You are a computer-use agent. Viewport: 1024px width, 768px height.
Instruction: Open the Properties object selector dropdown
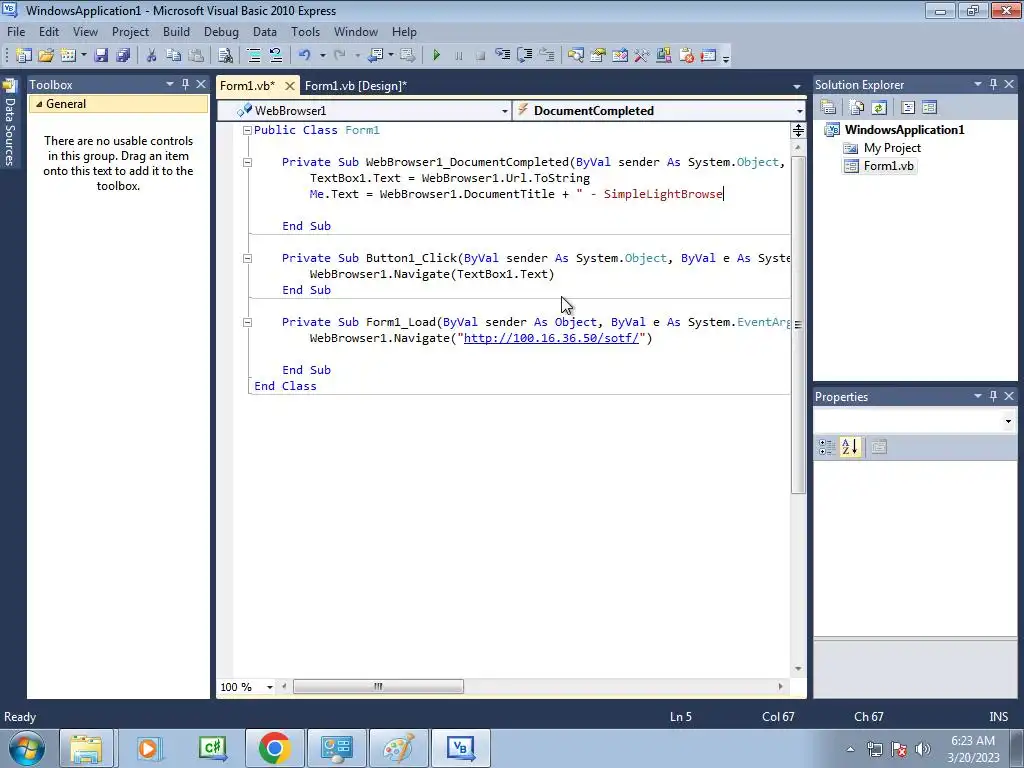tap(1008, 421)
